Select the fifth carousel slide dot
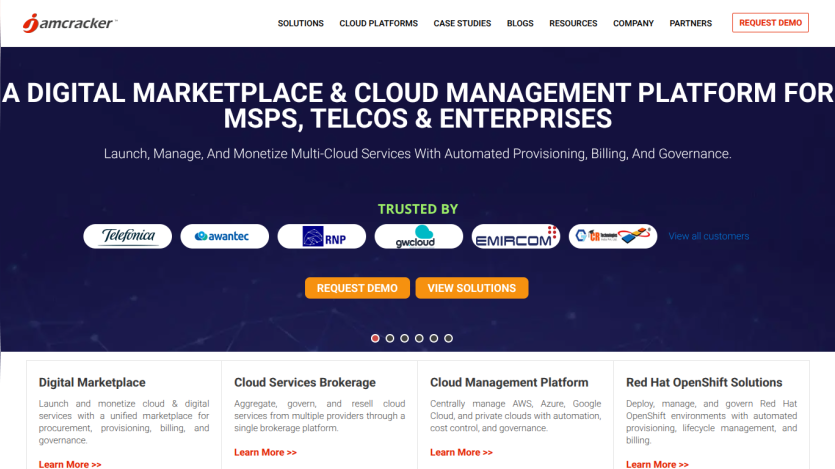Viewport: 835px width, 469px height. coord(433,338)
